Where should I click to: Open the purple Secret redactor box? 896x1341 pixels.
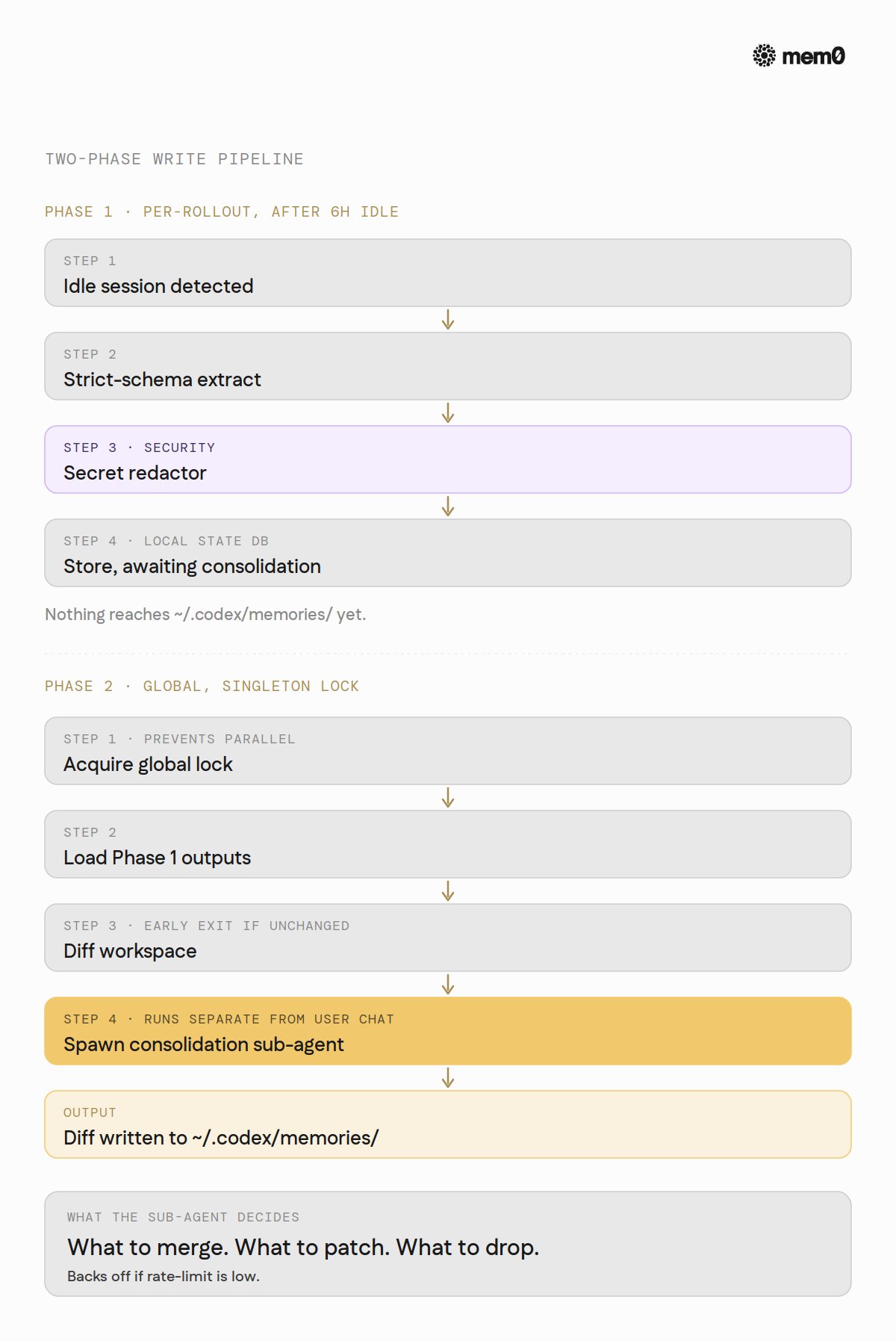(x=448, y=459)
